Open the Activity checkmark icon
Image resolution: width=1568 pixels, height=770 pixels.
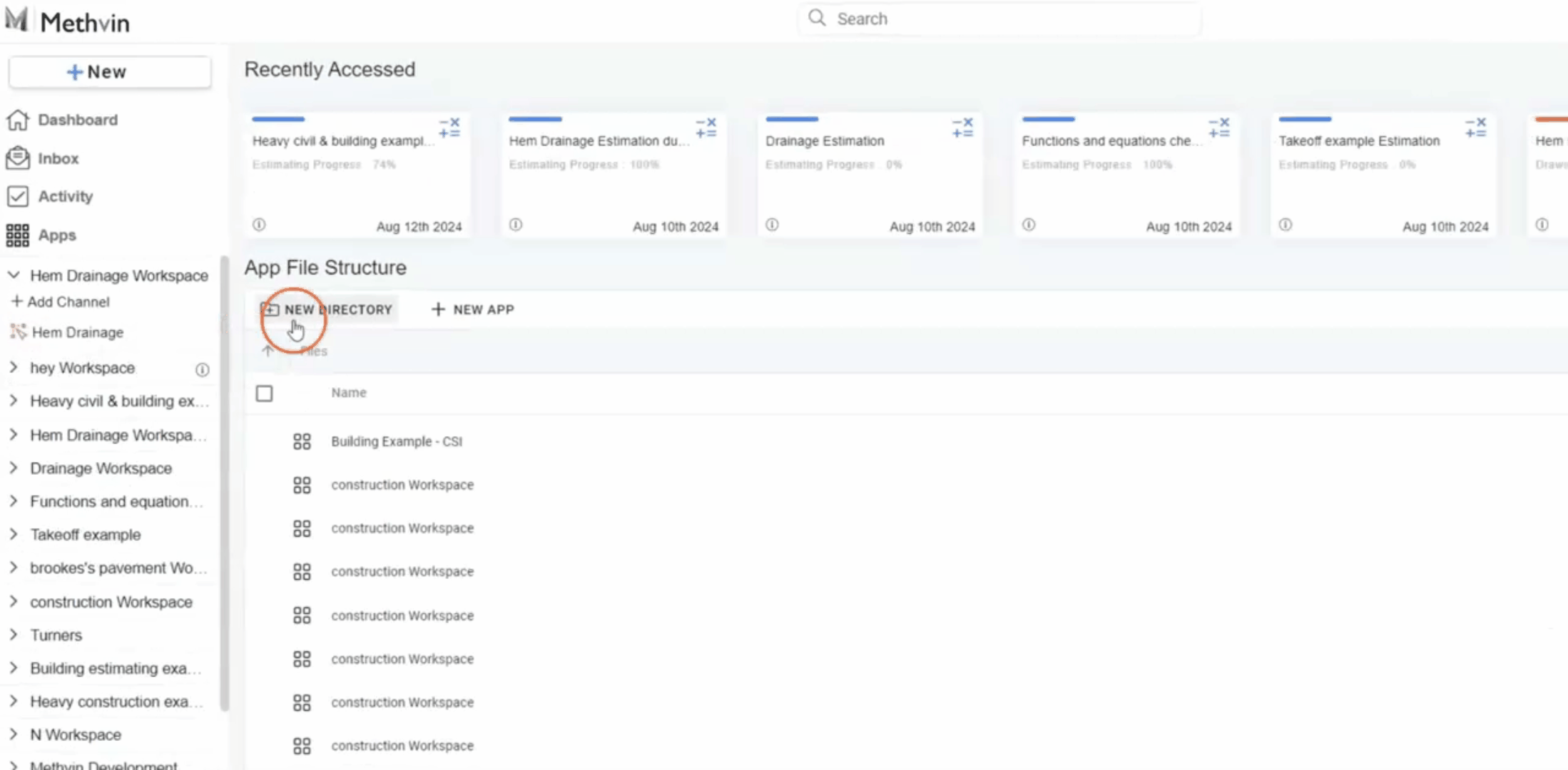tap(18, 196)
